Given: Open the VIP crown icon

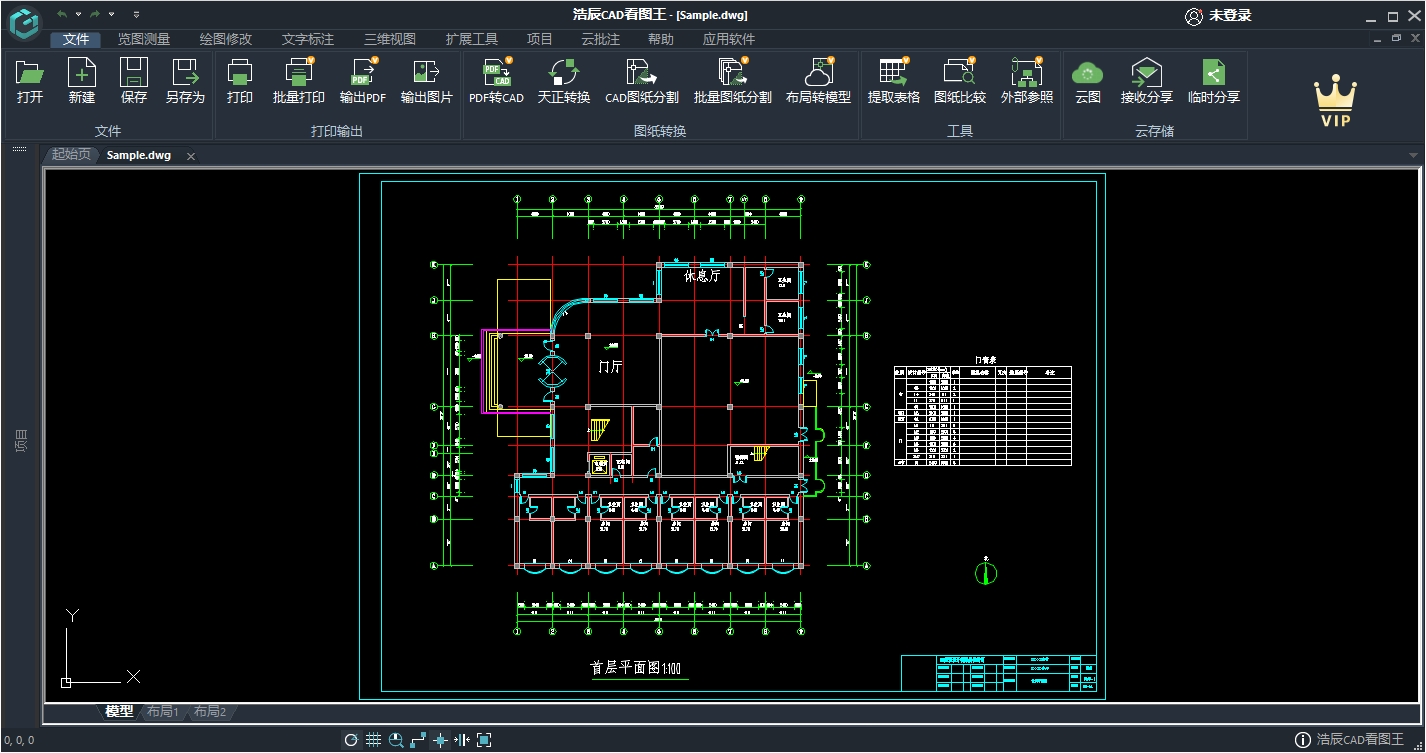Looking at the screenshot, I should (x=1335, y=102).
